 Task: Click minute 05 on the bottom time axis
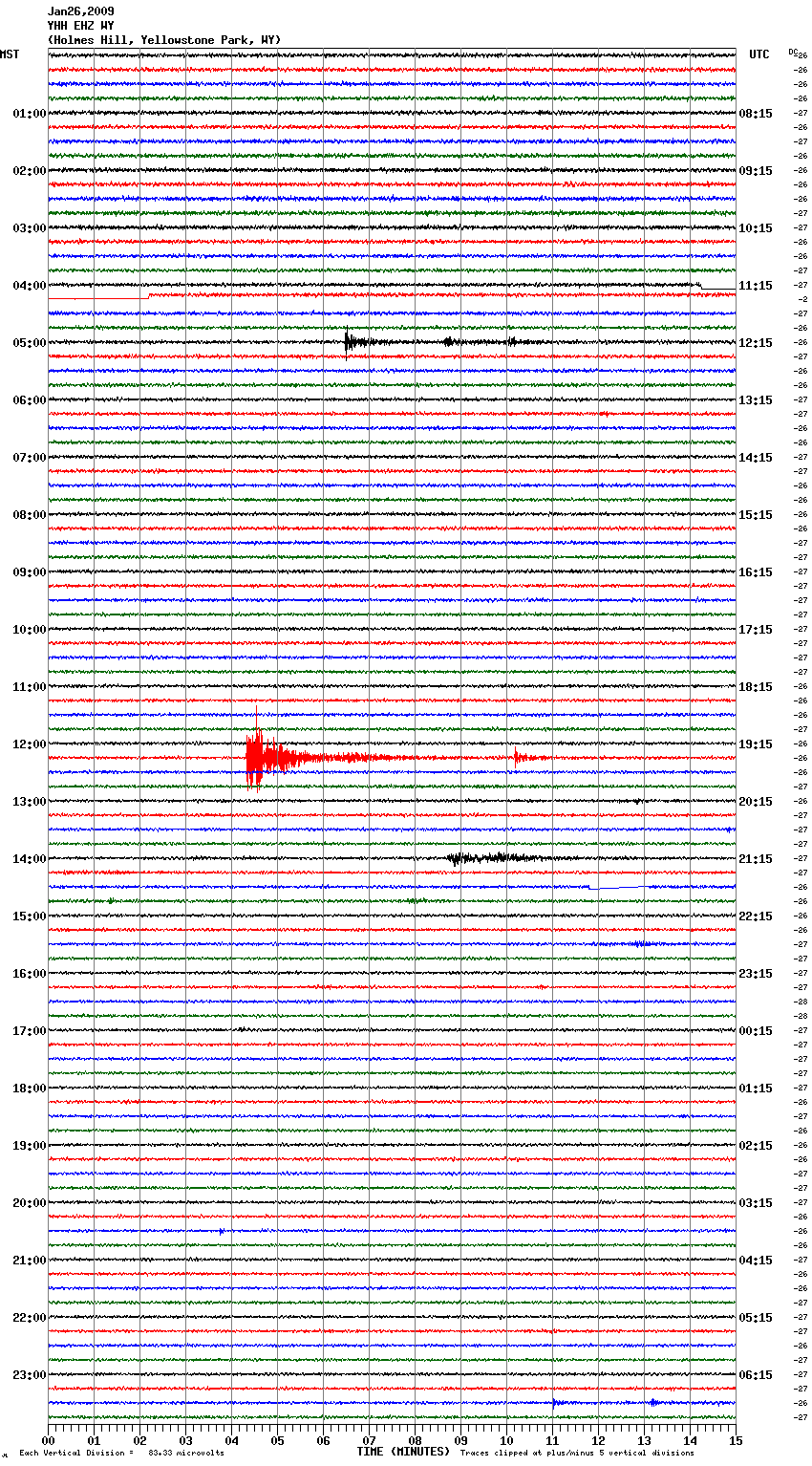[278, 1440]
